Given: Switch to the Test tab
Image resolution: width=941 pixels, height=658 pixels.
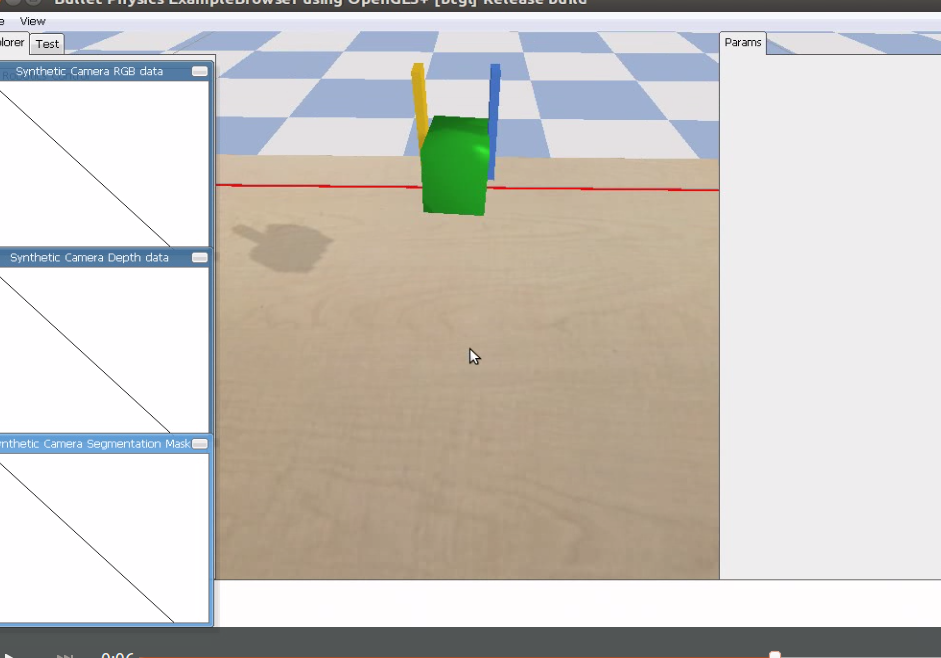Looking at the screenshot, I should point(46,43).
